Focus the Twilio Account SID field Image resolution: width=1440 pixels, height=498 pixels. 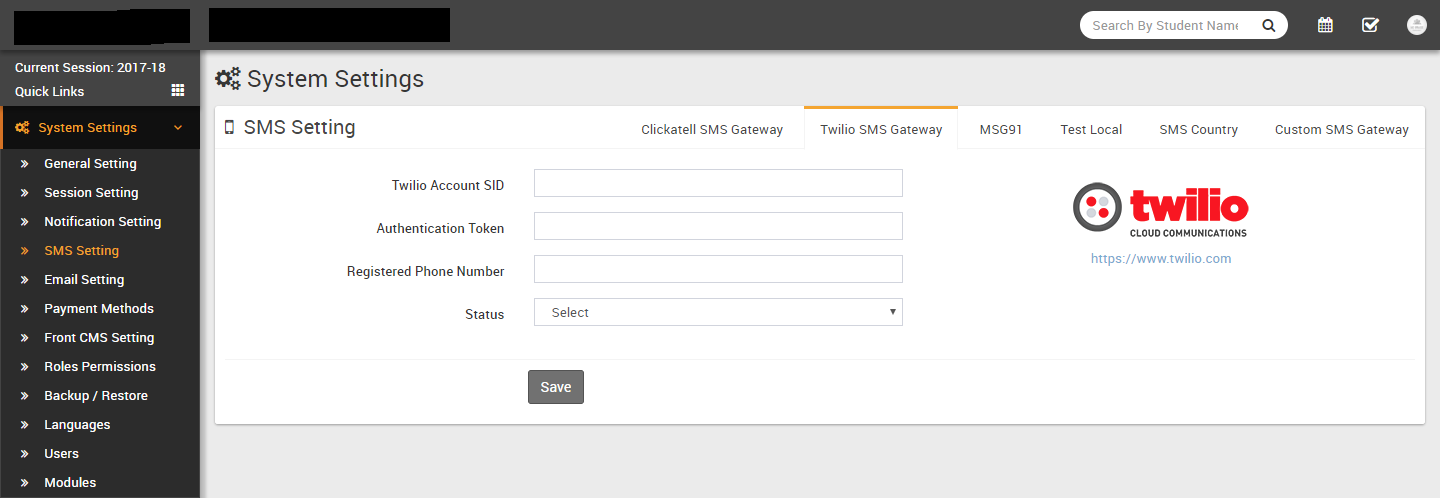tap(718, 184)
